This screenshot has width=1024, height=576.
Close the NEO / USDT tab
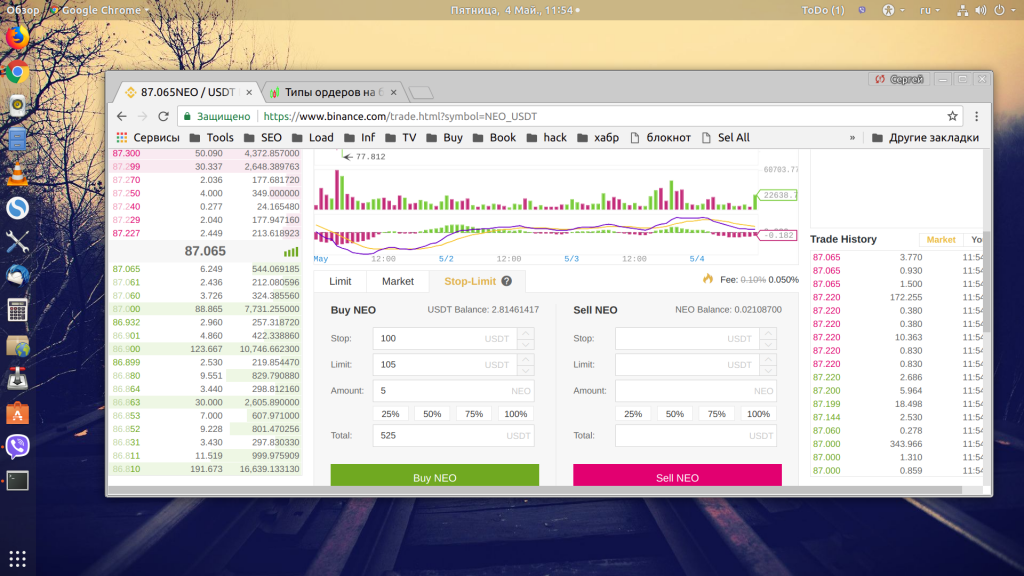(x=249, y=93)
